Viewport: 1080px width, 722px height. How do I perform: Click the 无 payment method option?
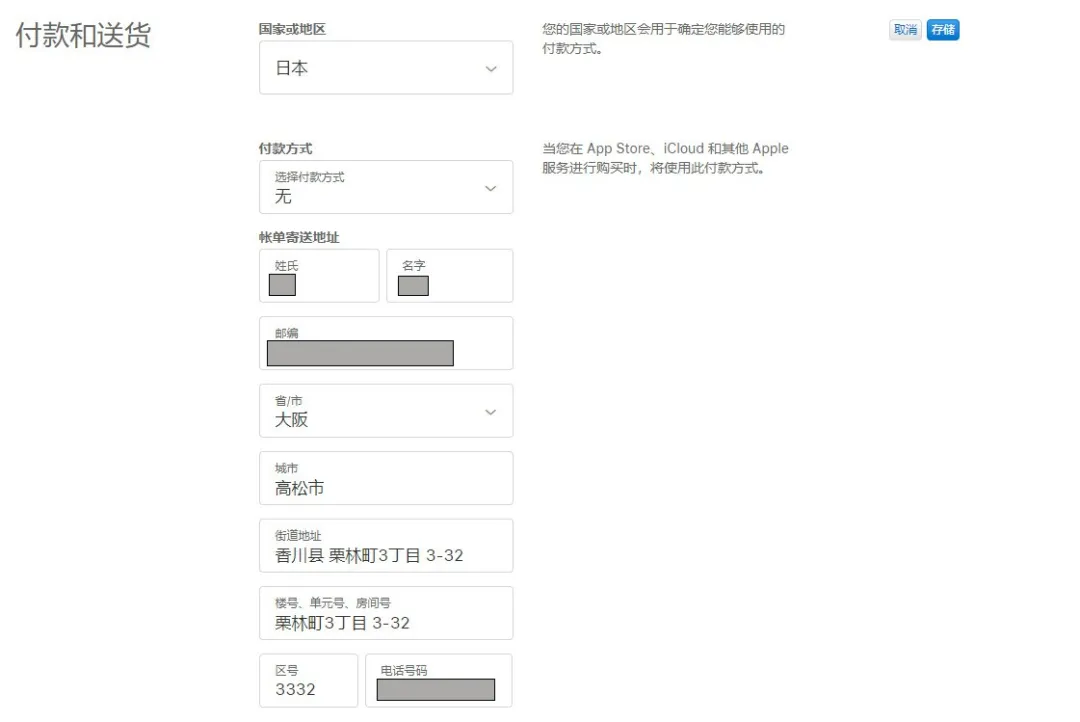tap(283, 197)
